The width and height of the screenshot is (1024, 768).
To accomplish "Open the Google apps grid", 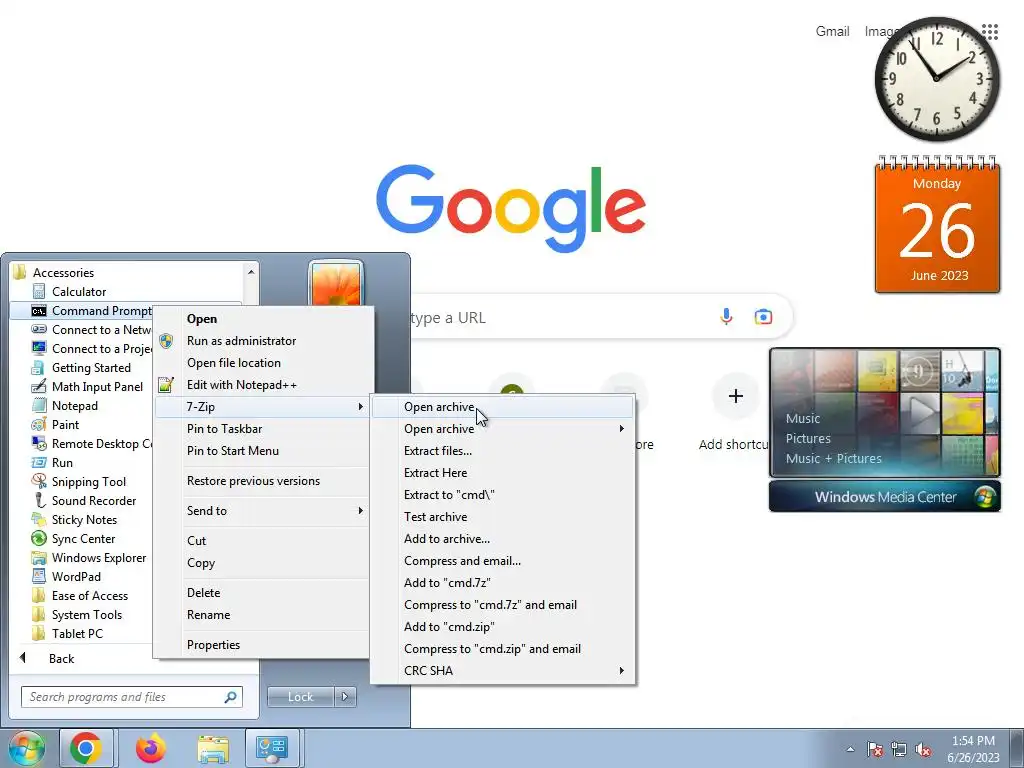I will (x=990, y=31).
